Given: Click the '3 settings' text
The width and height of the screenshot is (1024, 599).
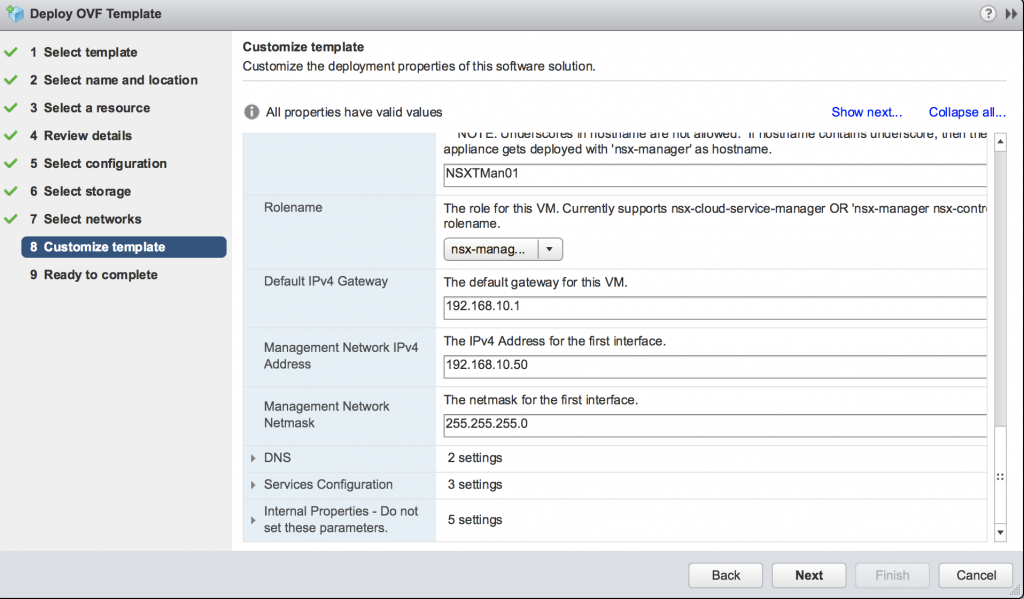Looking at the screenshot, I should [x=475, y=485].
